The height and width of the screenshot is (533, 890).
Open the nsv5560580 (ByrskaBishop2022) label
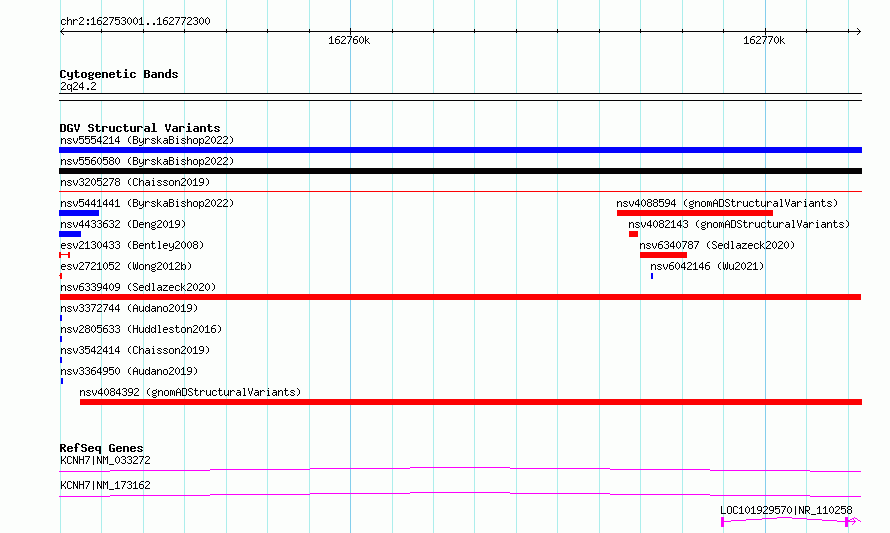[x=147, y=161]
